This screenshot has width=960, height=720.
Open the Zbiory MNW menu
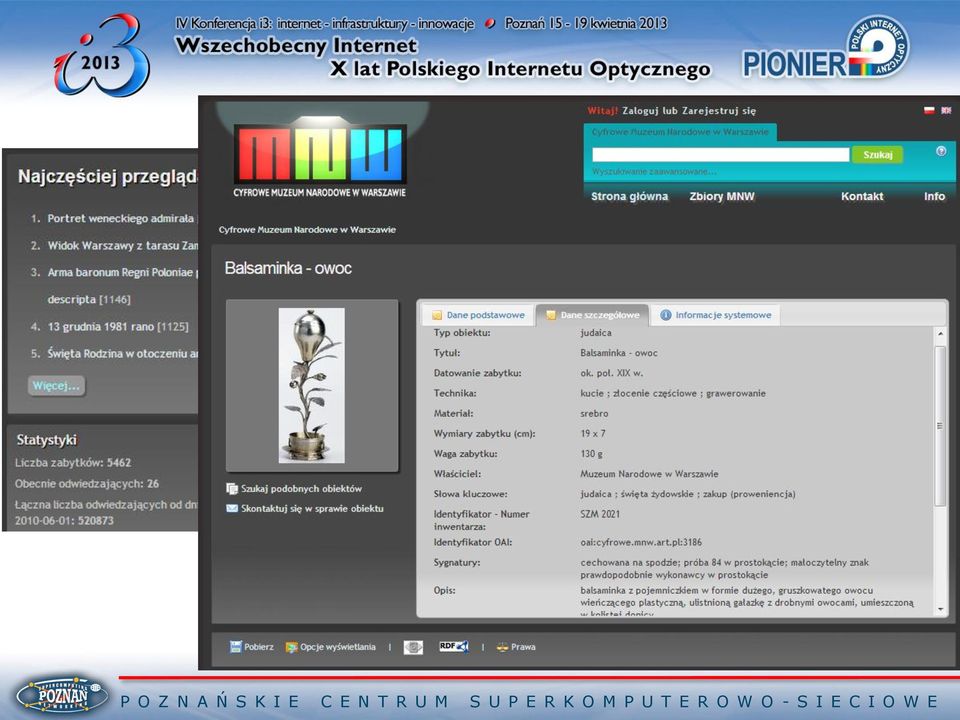point(722,196)
